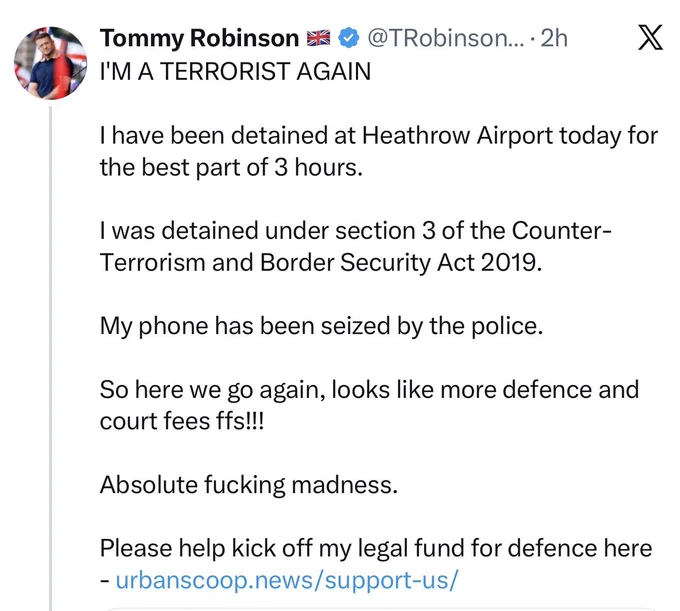
Task: Follow the urbanscoop.news/support-us/ link
Action: click(287, 580)
